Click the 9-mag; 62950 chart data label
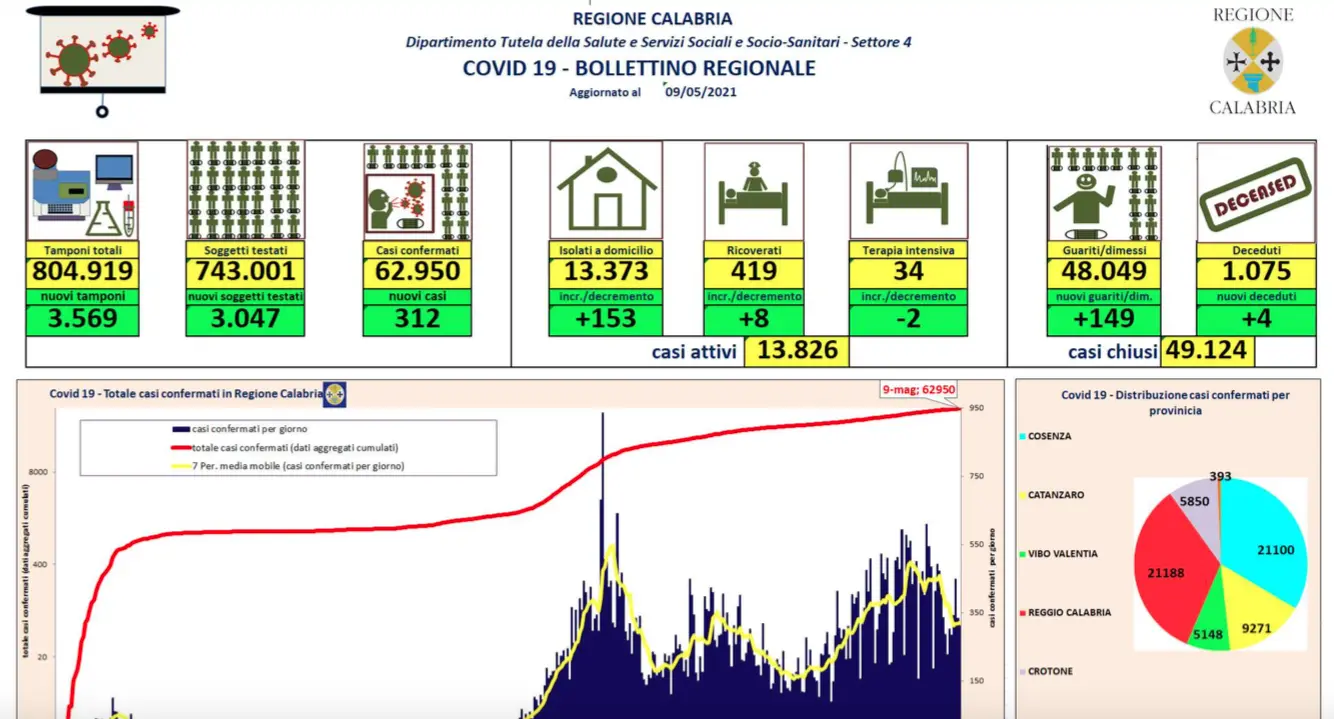Image resolution: width=1334 pixels, height=719 pixels. point(919,390)
